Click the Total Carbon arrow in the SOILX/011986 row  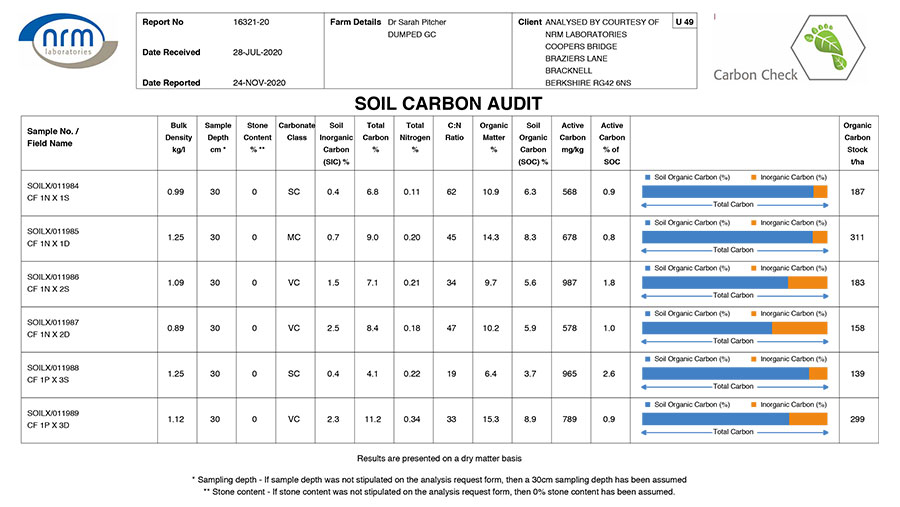coord(734,295)
